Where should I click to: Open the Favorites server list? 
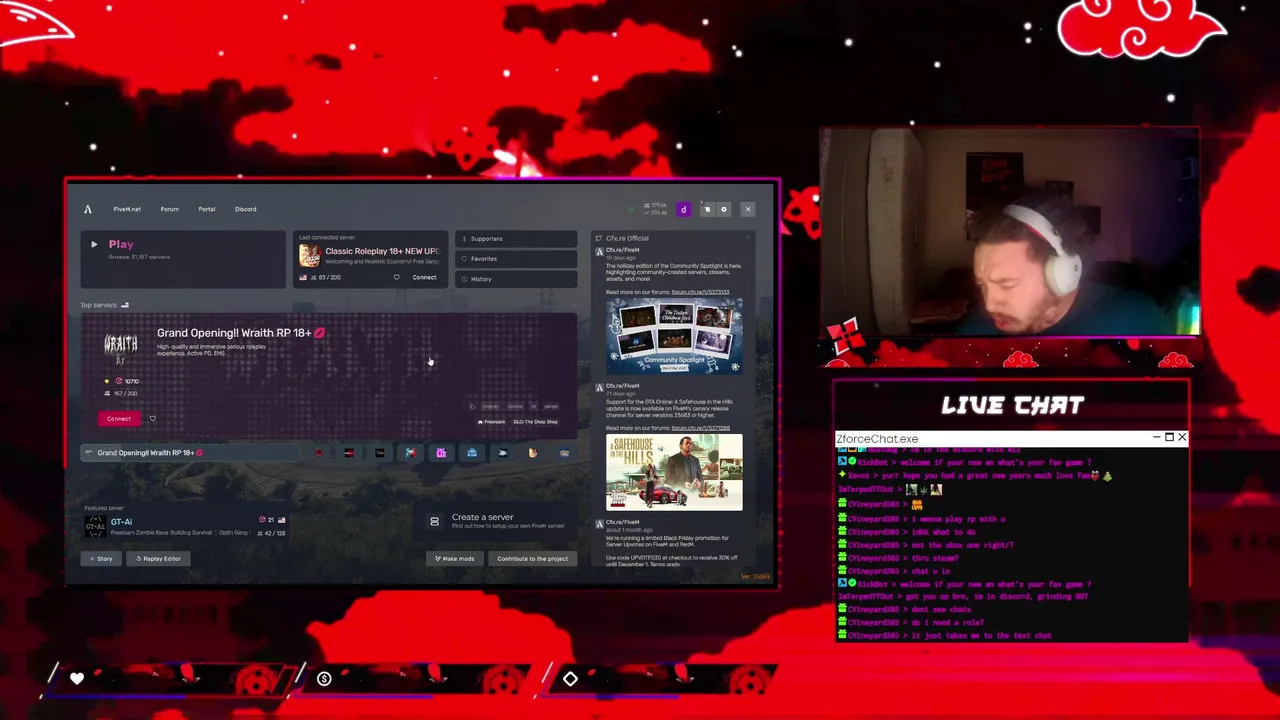point(516,259)
